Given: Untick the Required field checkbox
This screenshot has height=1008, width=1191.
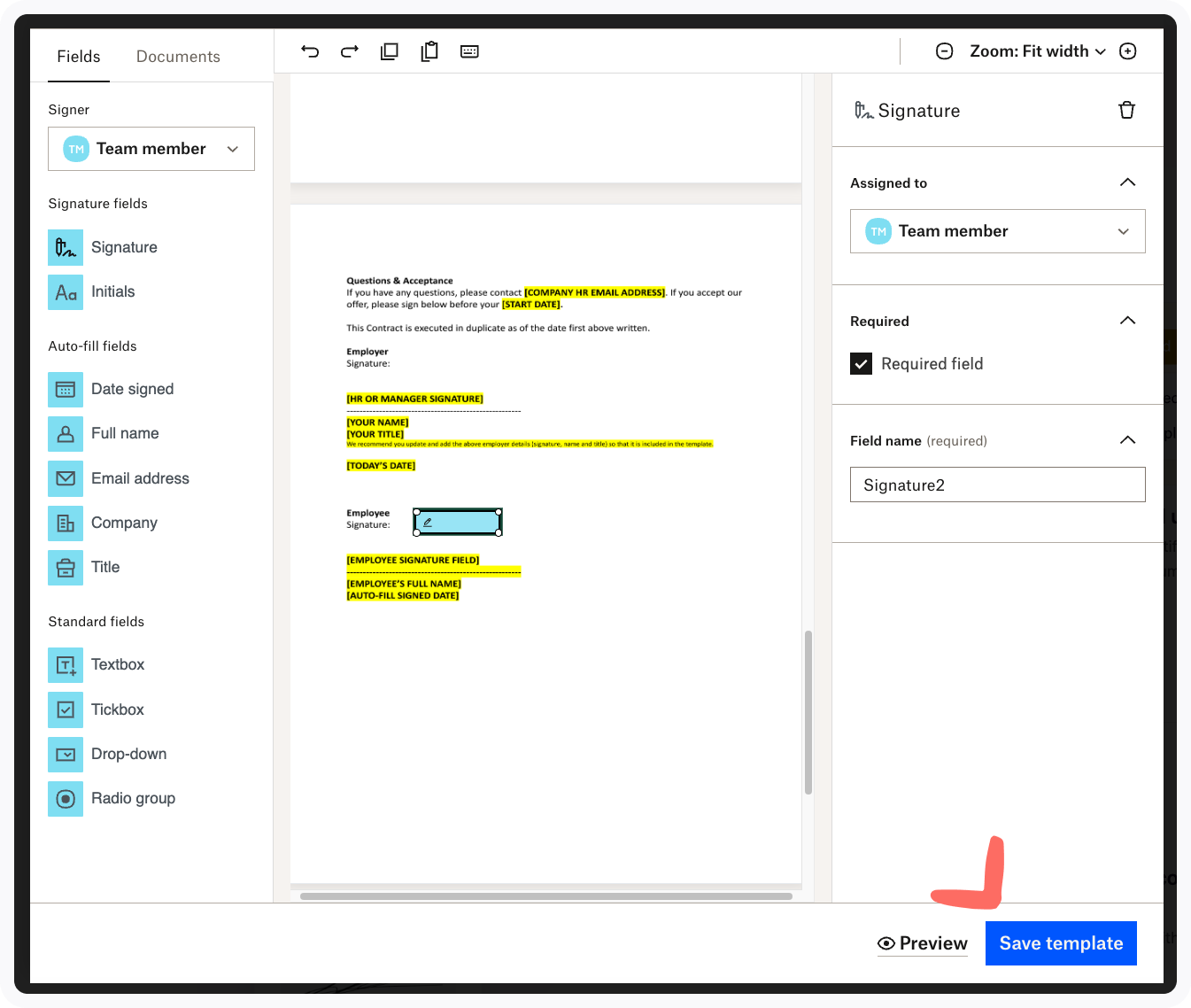Looking at the screenshot, I should click(862, 364).
